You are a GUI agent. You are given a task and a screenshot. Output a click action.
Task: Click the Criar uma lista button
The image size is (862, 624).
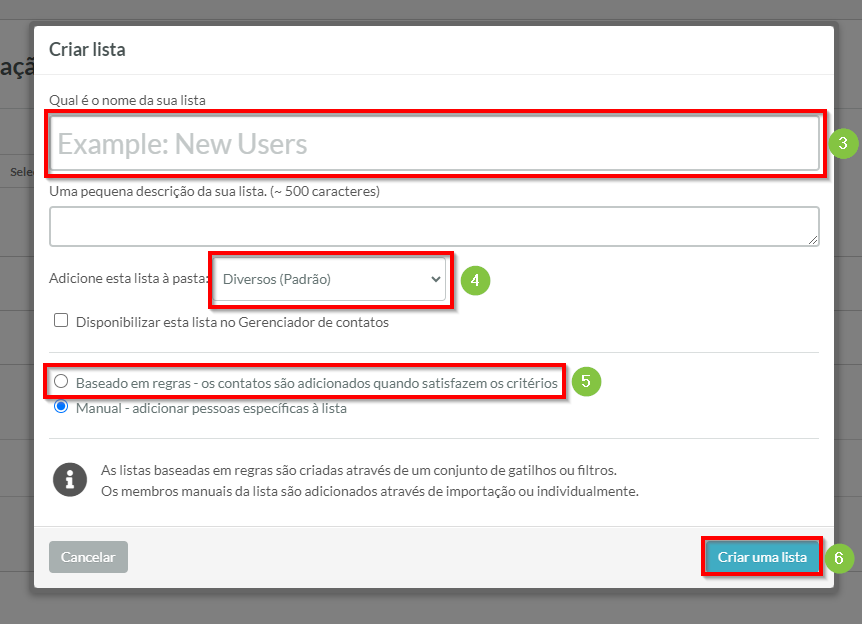point(762,557)
